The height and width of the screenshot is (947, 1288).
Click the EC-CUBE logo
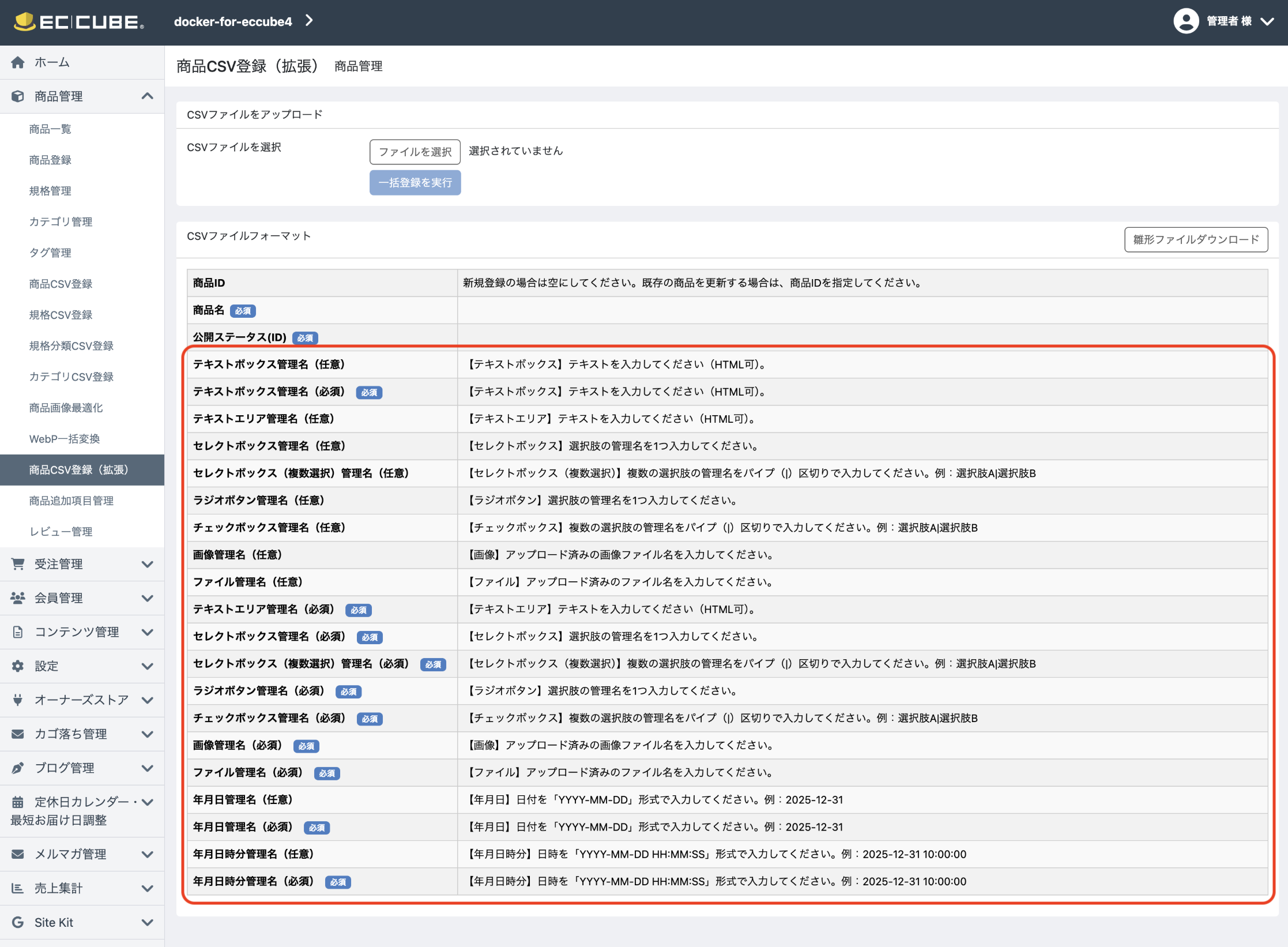pyautogui.click(x=78, y=22)
